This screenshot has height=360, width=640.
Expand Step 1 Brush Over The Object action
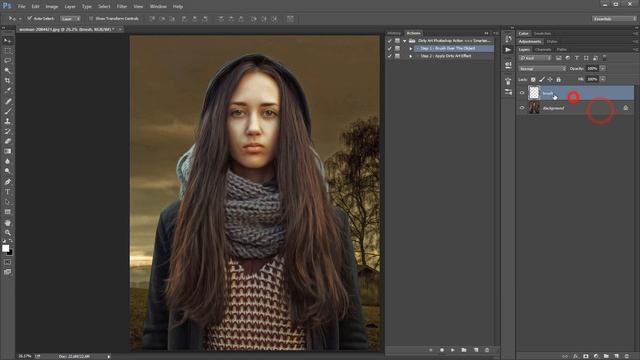pyautogui.click(x=411, y=49)
